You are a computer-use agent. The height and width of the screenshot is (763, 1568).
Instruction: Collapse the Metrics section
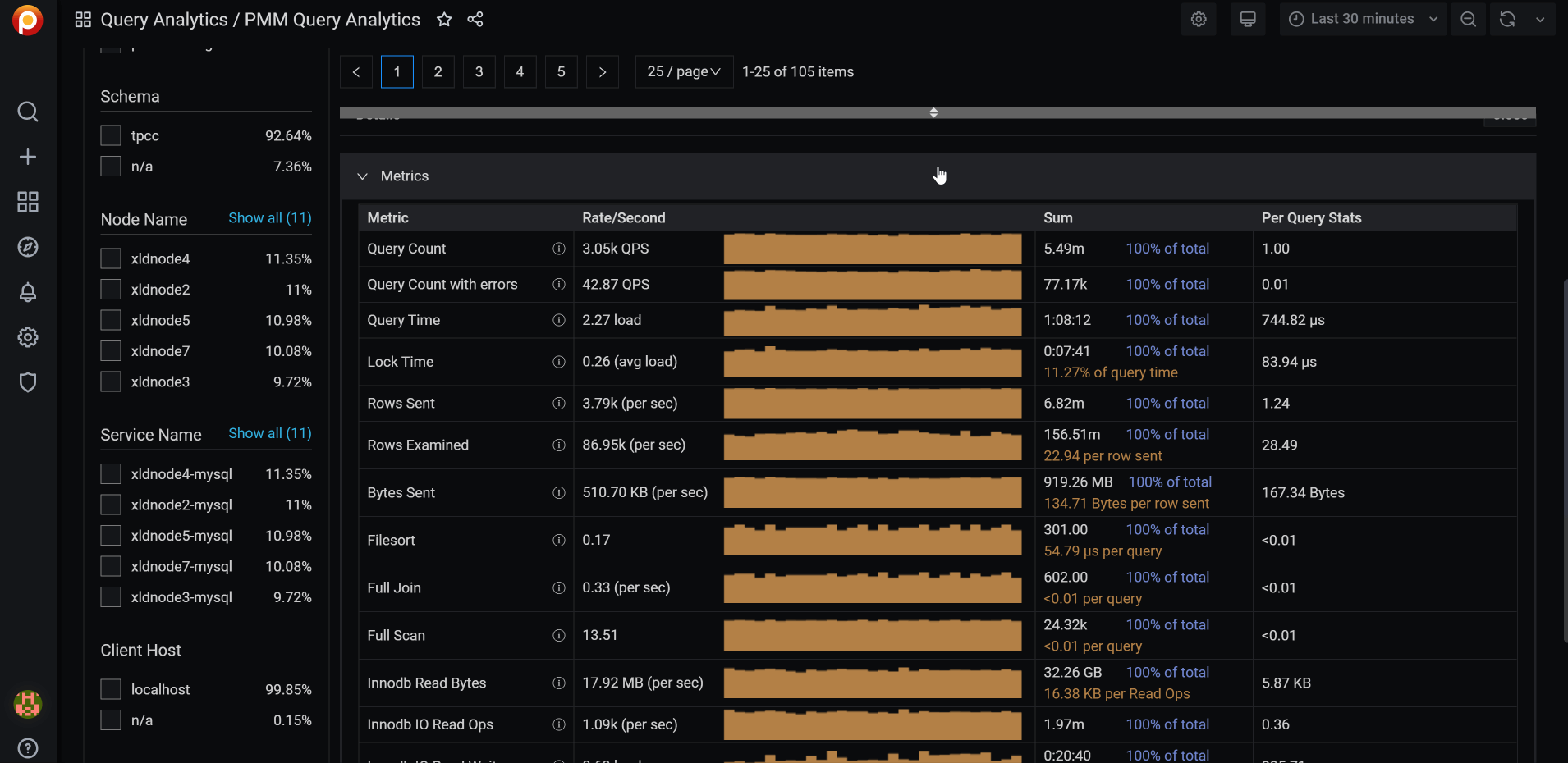pos(362,176)
